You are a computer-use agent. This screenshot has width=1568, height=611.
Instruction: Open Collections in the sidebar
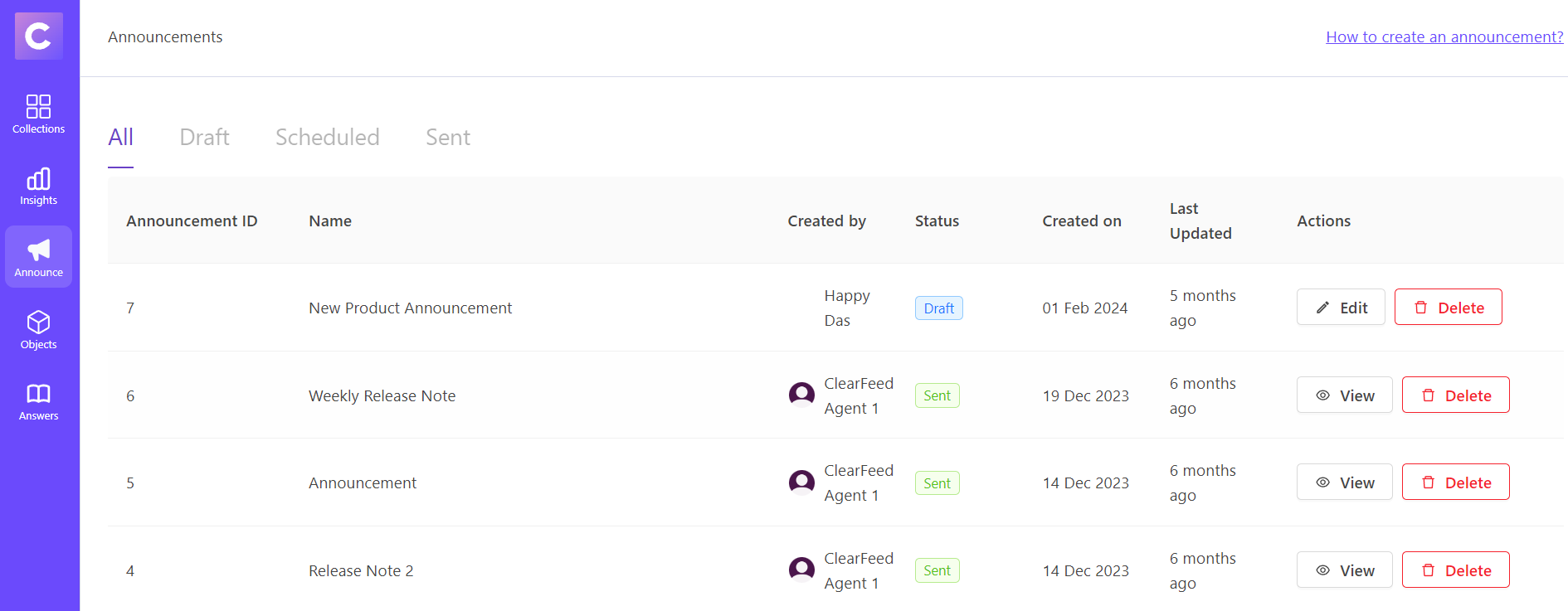coord(38,114)
